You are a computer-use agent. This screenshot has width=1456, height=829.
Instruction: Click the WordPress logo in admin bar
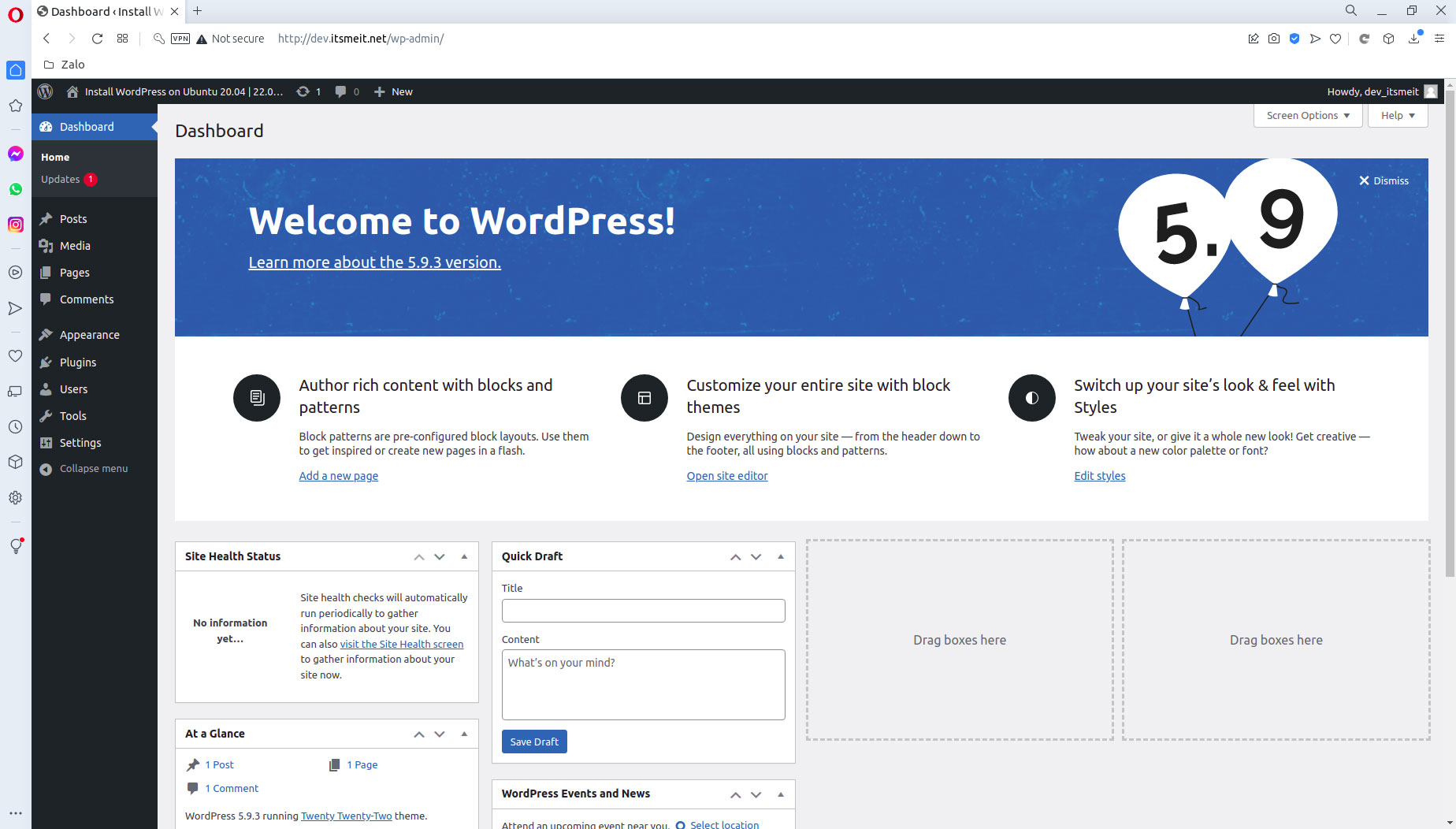[x=45, y=91]
